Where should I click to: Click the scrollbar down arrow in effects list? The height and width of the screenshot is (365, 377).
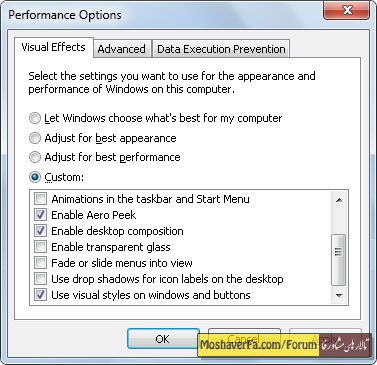[339, 295]
